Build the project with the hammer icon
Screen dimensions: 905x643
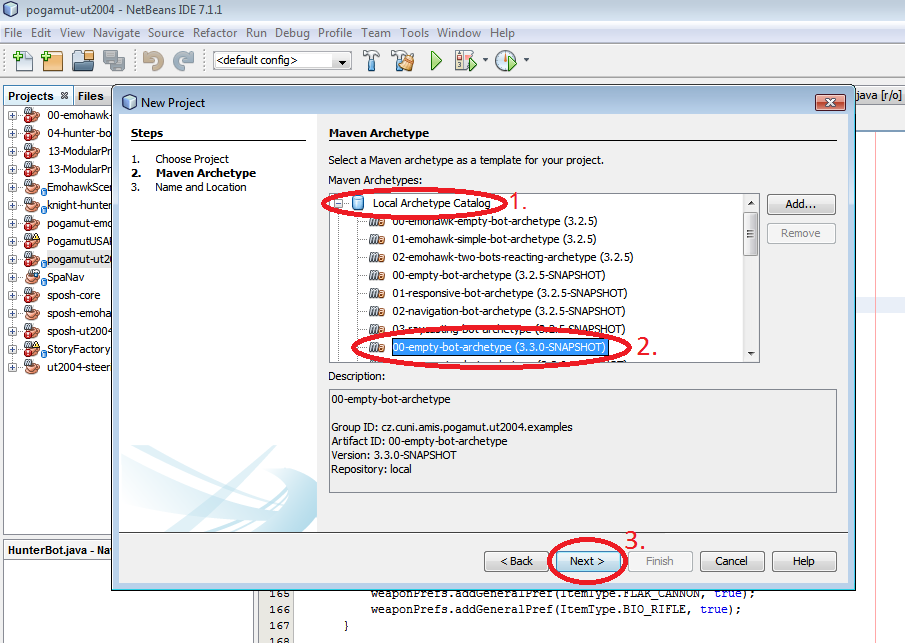pos(371,60)
